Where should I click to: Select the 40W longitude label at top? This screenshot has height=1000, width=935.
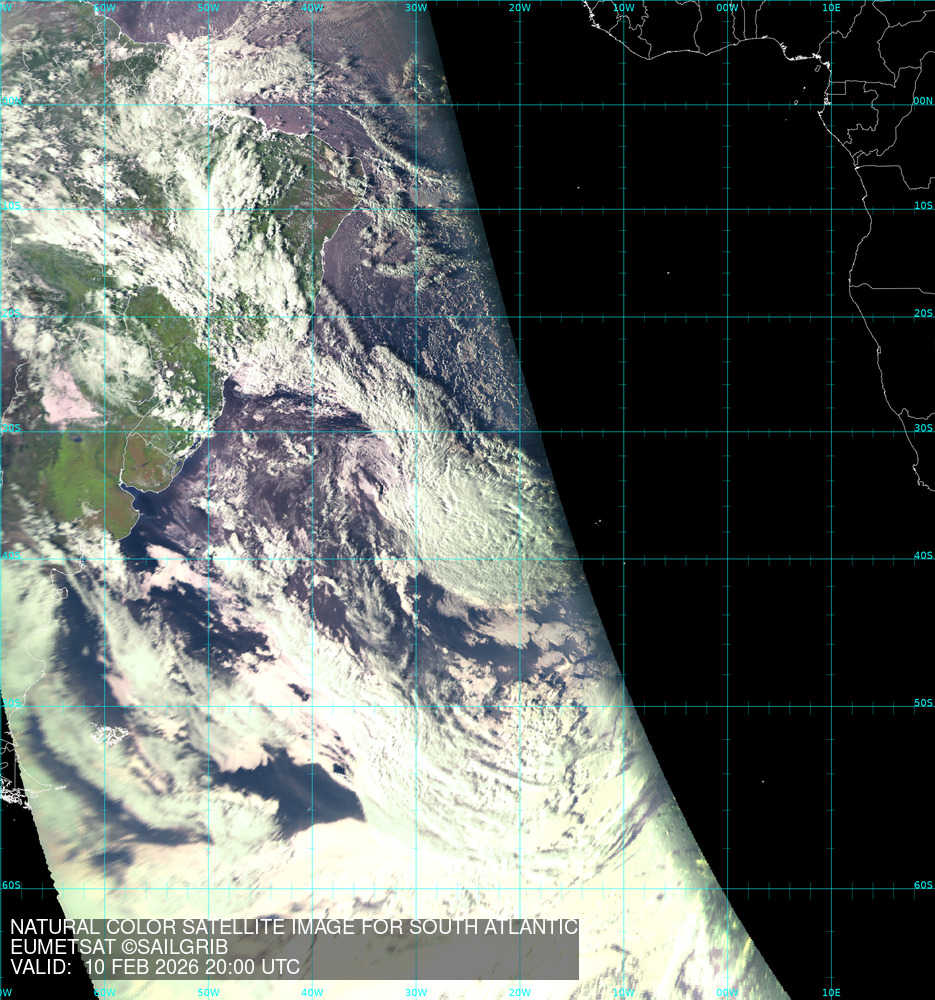312,8
